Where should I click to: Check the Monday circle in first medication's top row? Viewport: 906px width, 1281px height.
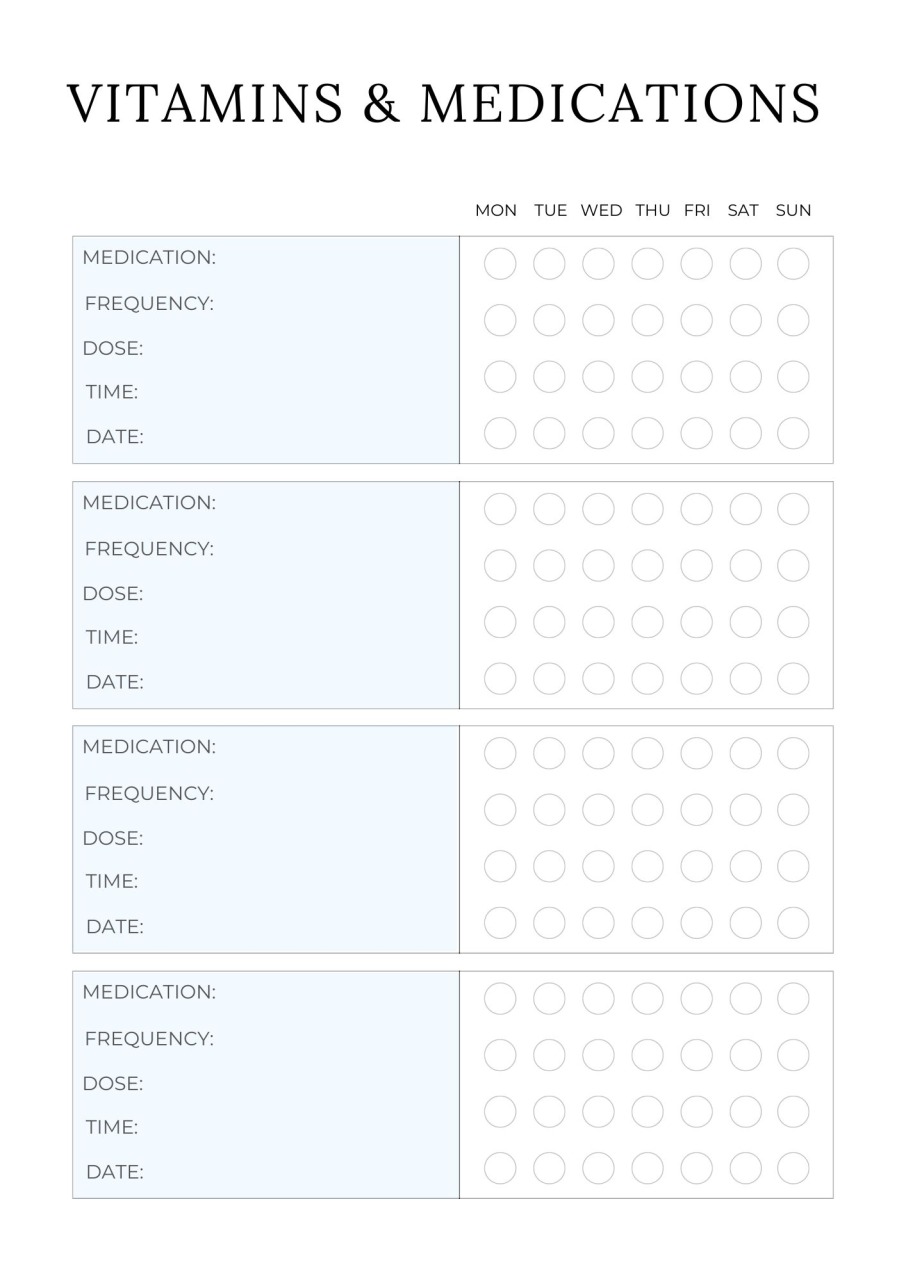tap(500, 264)
